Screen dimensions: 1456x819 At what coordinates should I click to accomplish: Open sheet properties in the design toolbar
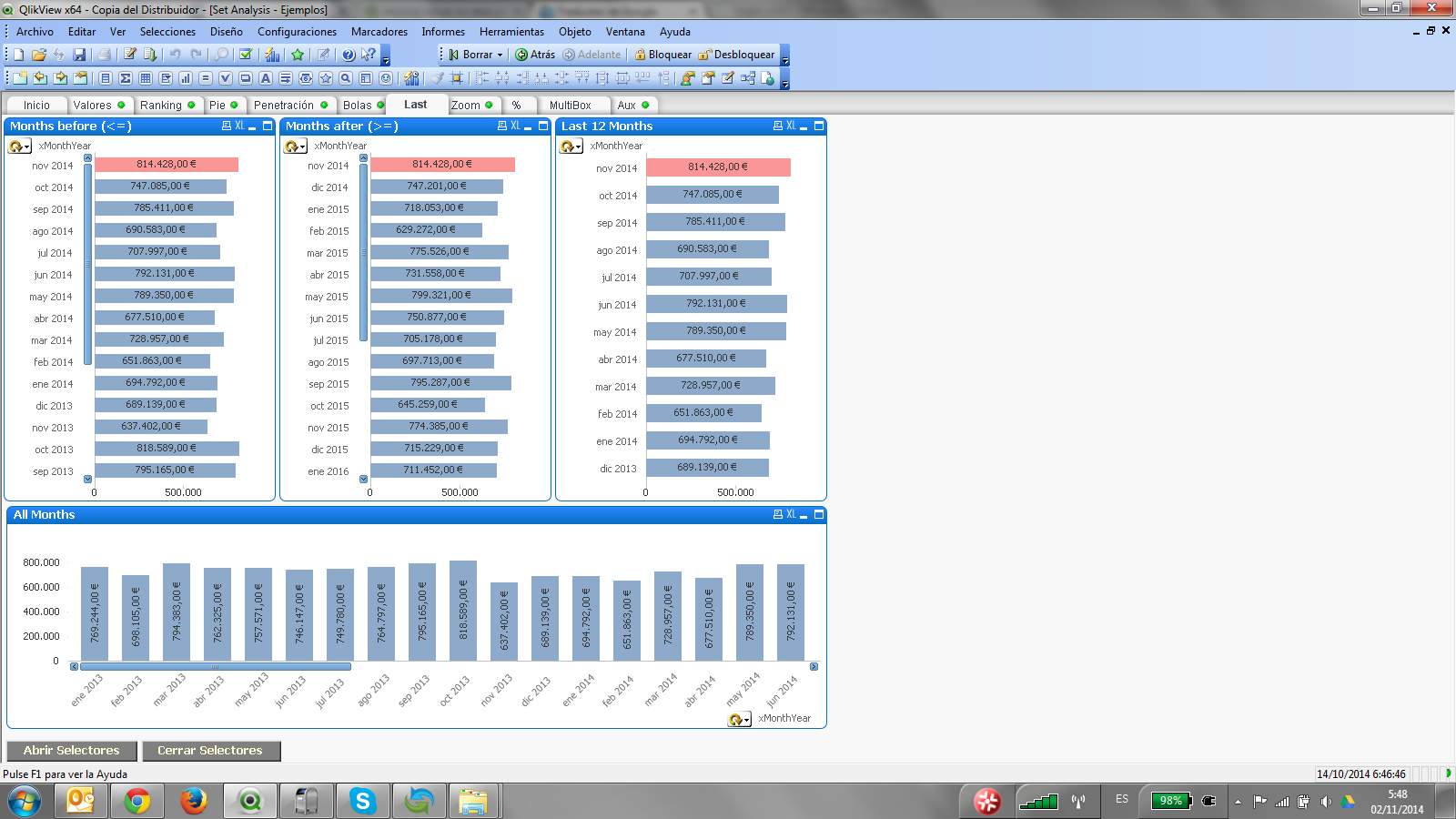click(80, 78)
